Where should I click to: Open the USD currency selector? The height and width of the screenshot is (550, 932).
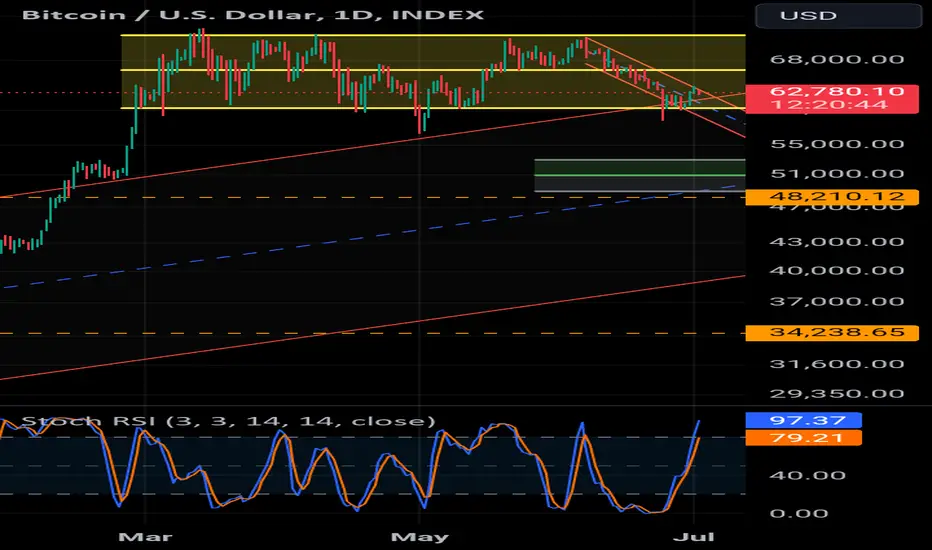838,15
